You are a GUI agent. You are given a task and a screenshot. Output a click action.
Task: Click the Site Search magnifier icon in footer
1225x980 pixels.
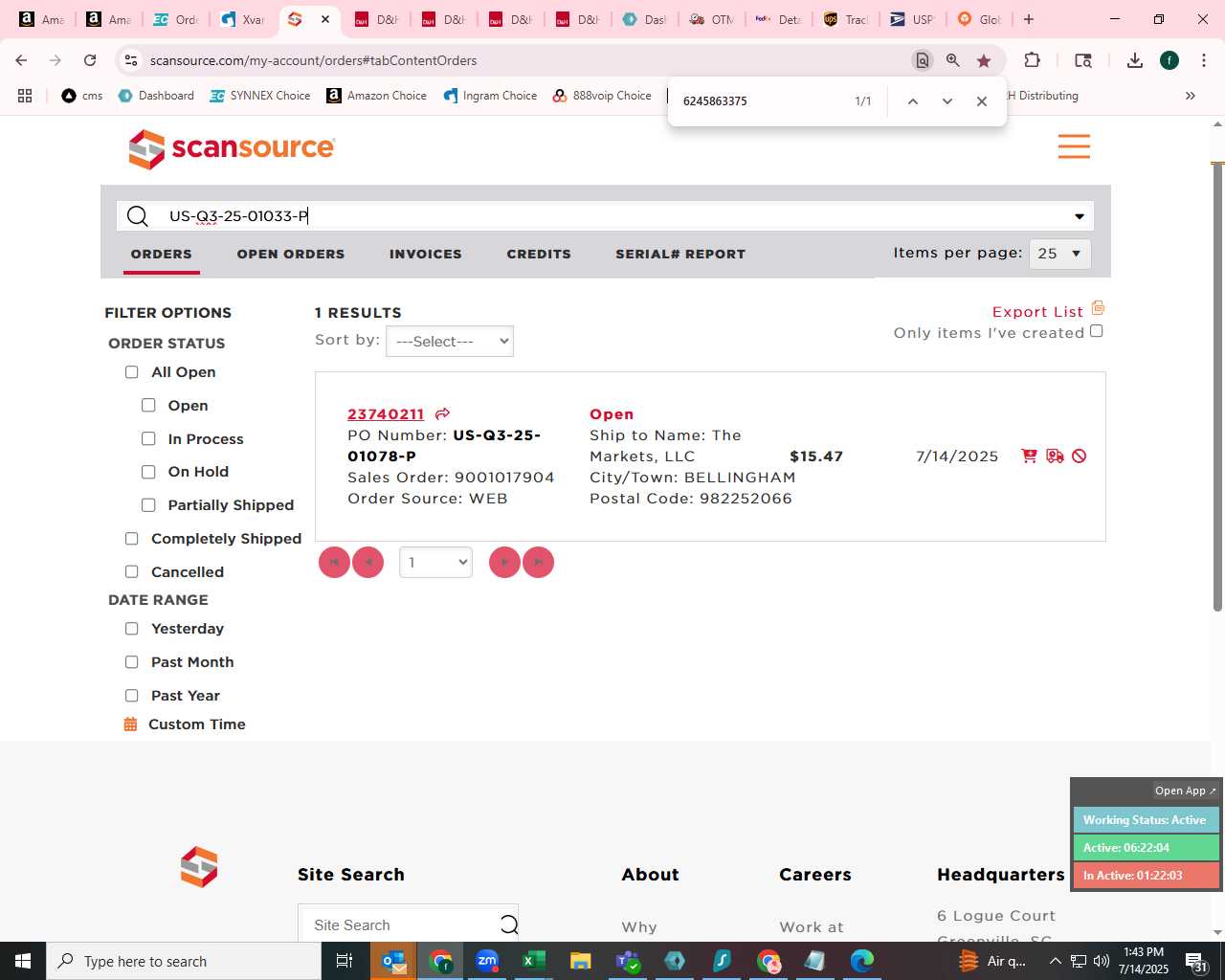[509, 924]
